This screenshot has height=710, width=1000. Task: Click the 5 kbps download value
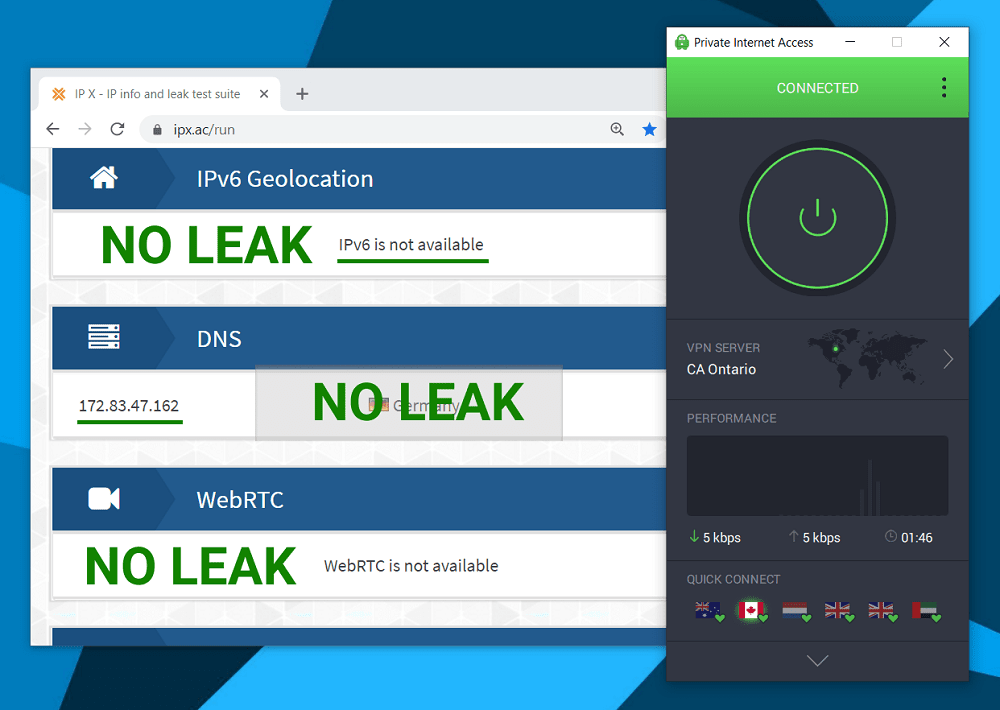[722, 538]
